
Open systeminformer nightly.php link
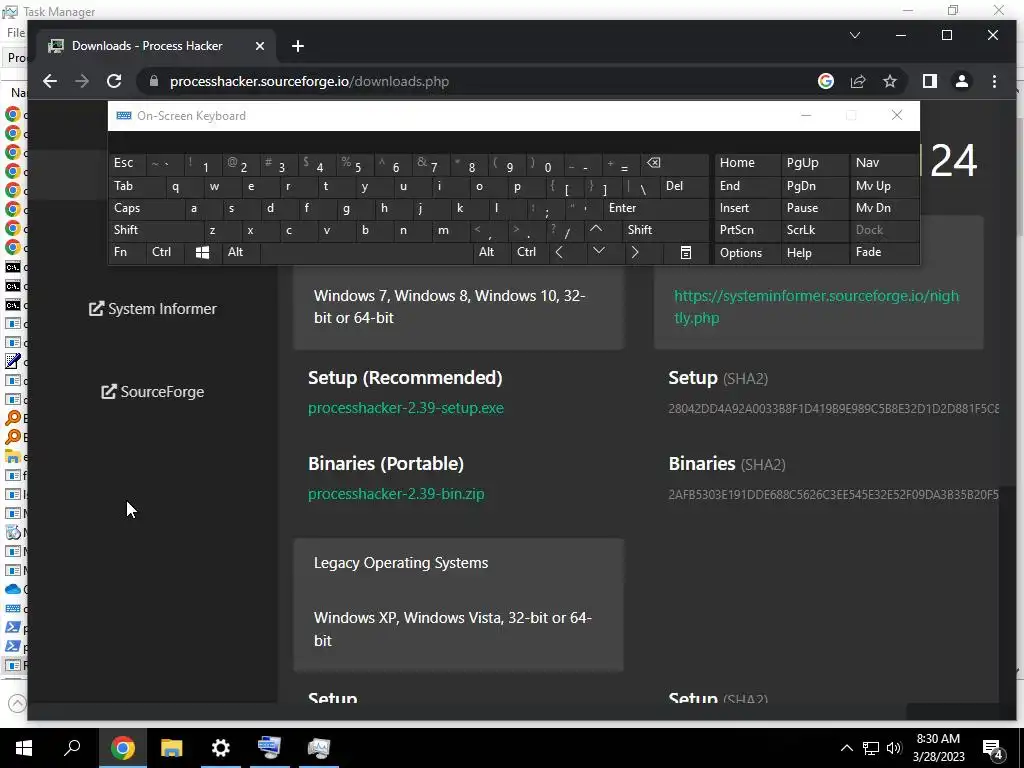click(816, 307)
